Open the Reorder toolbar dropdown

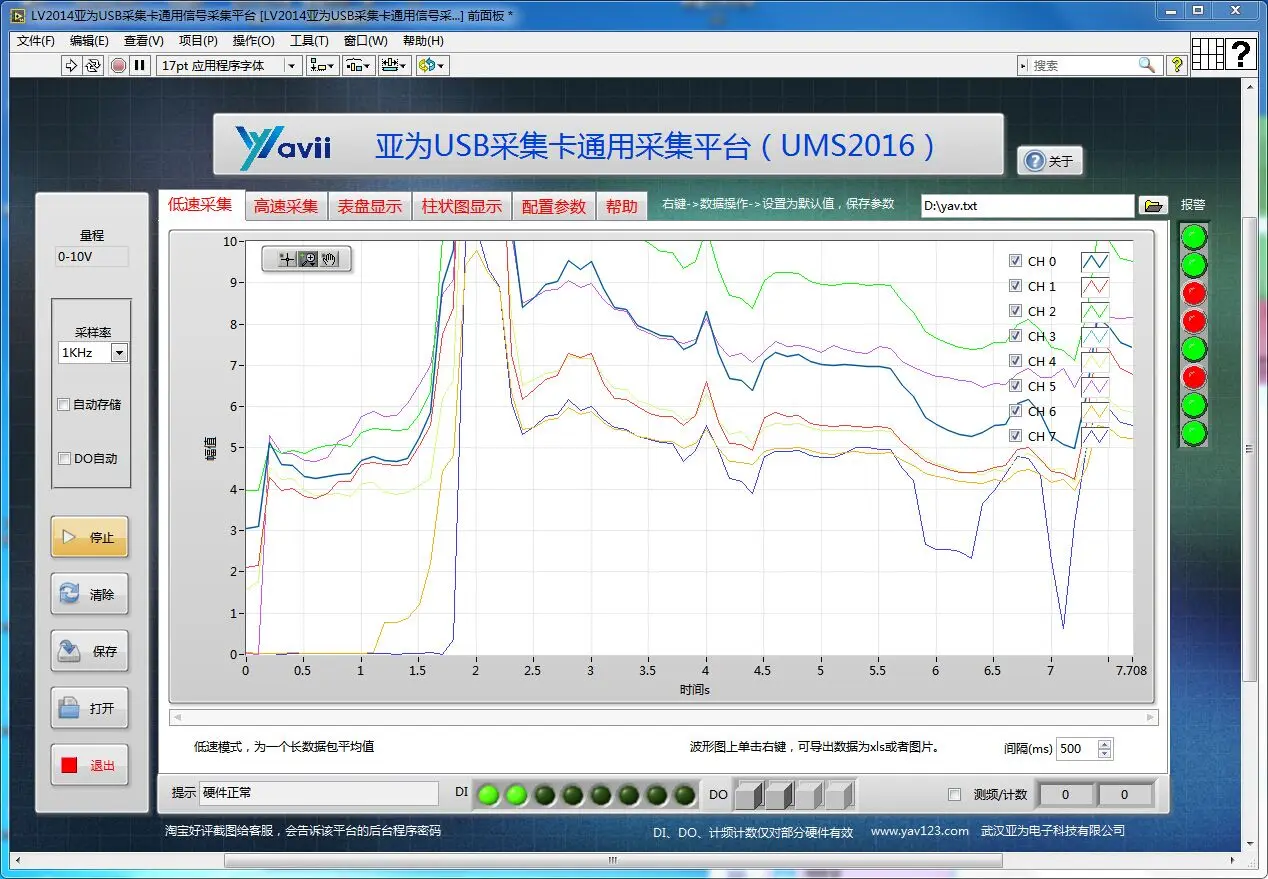coord(432,65)
